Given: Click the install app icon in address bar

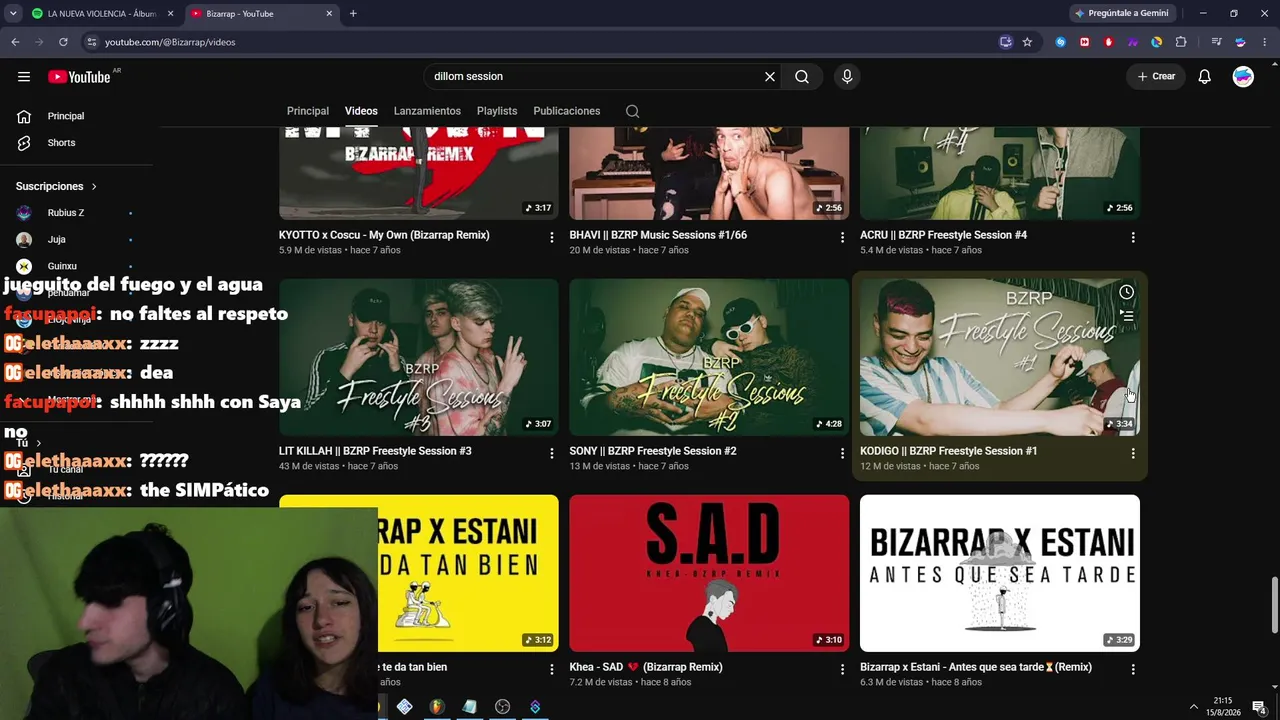Looking at the screenshot, I should tap(1006, 42).
